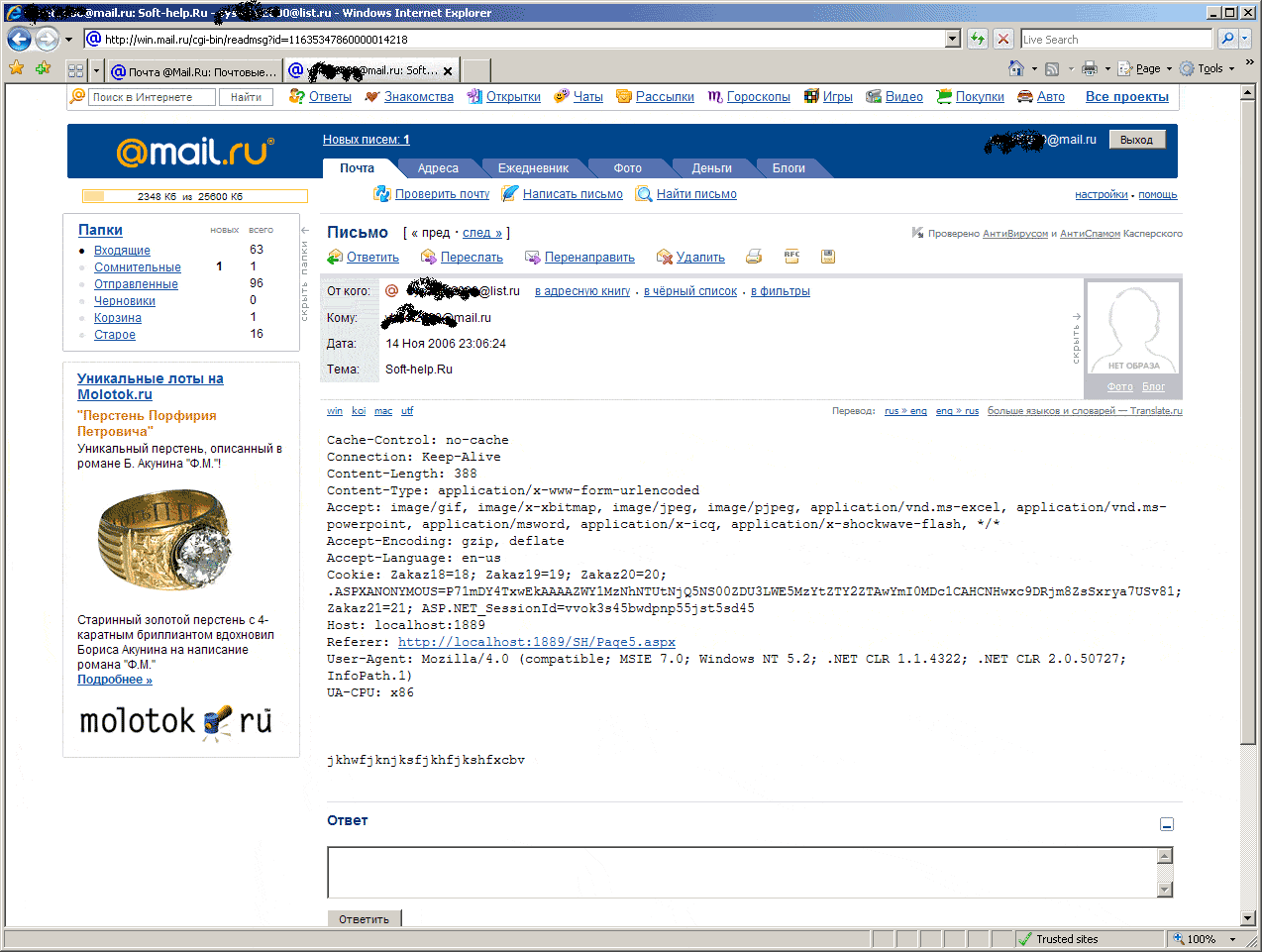Collapse the Ответ reply box minimize icon
The image size is (1262, 952).
tap(1167, 824)
